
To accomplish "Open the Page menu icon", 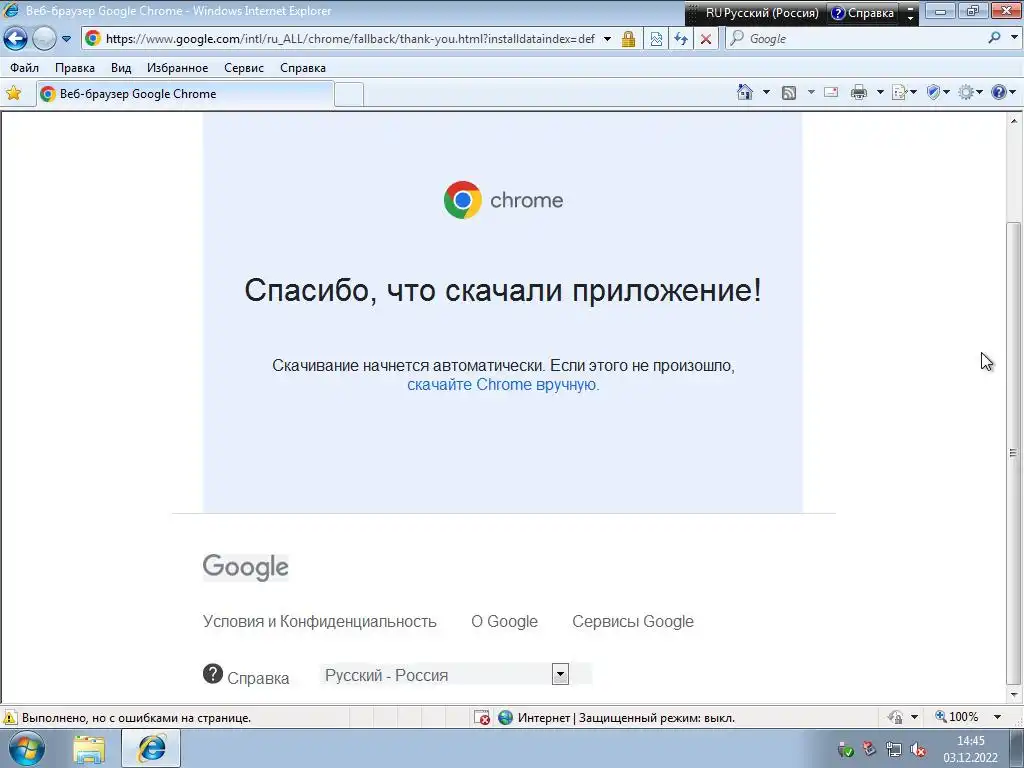I will point(904,93).
